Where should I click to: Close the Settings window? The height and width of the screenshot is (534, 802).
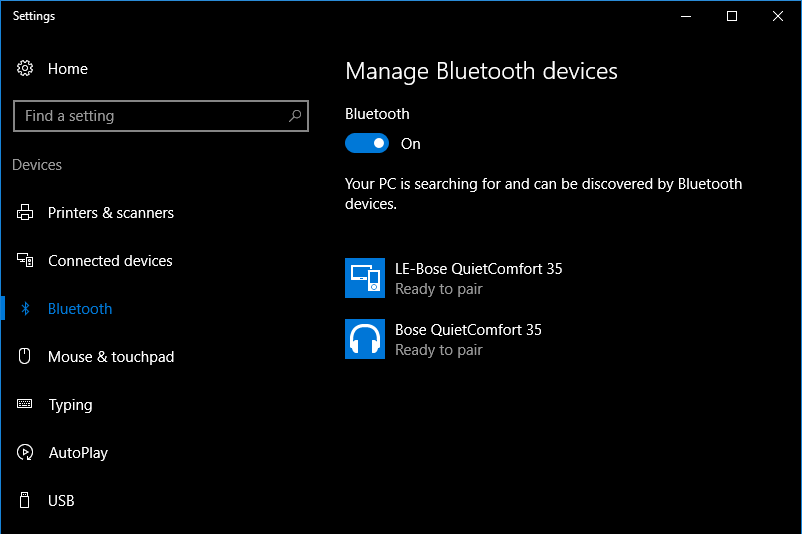778,16
